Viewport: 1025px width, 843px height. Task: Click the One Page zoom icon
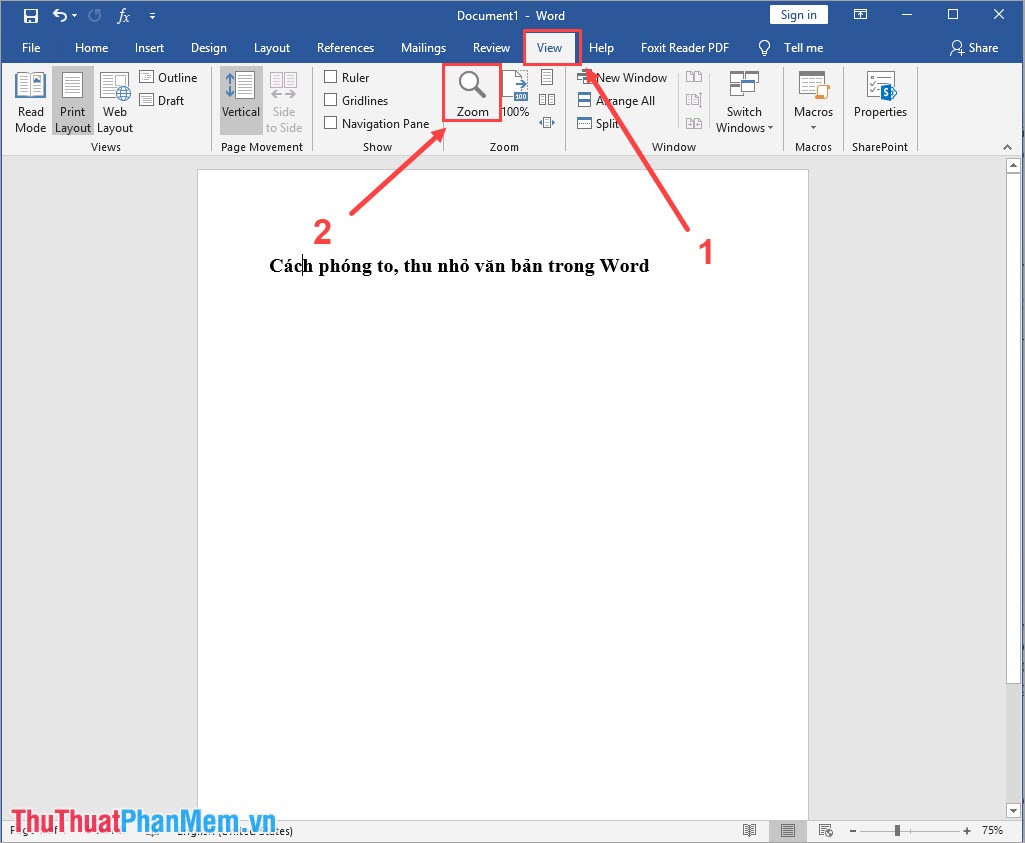[547, 77]
